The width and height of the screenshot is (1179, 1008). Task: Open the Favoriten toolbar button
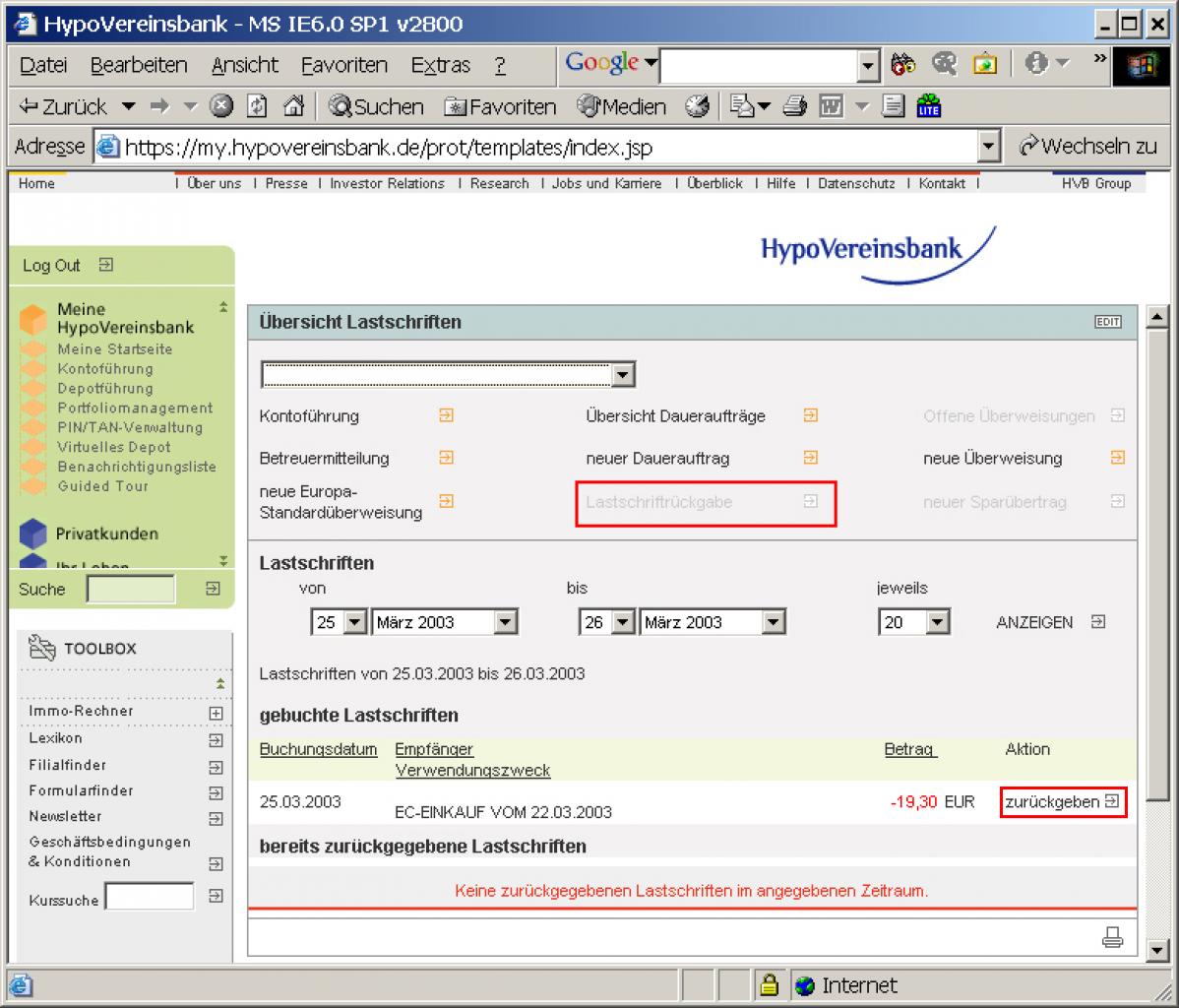coord(500,107)
